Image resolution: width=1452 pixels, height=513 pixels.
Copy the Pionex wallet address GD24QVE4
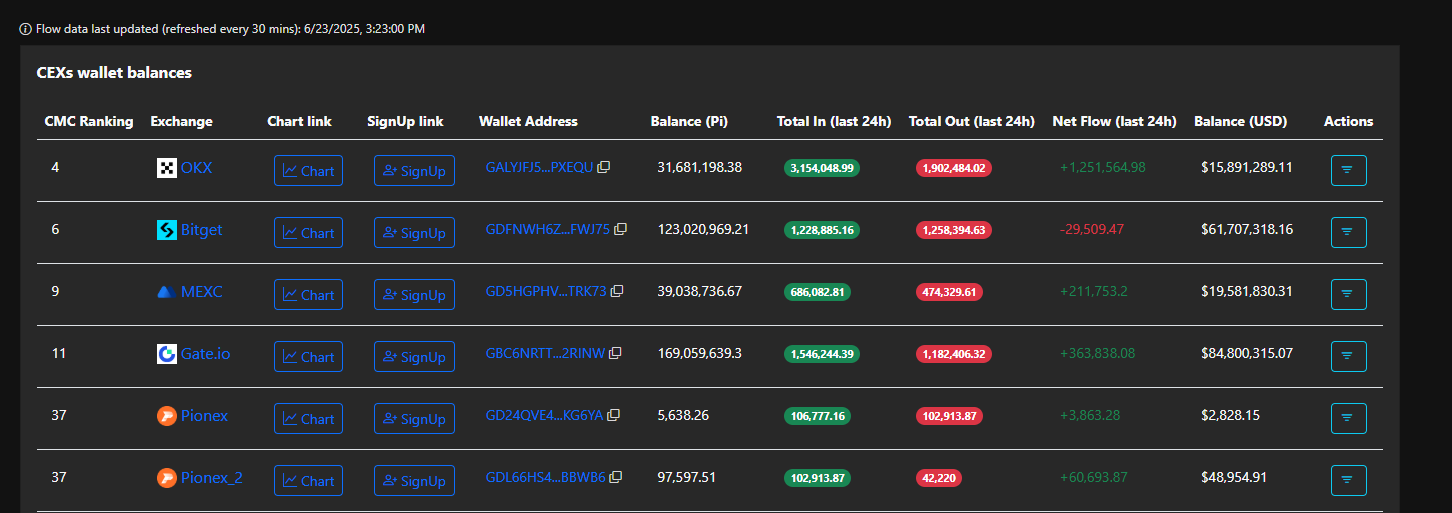[613, 415]
